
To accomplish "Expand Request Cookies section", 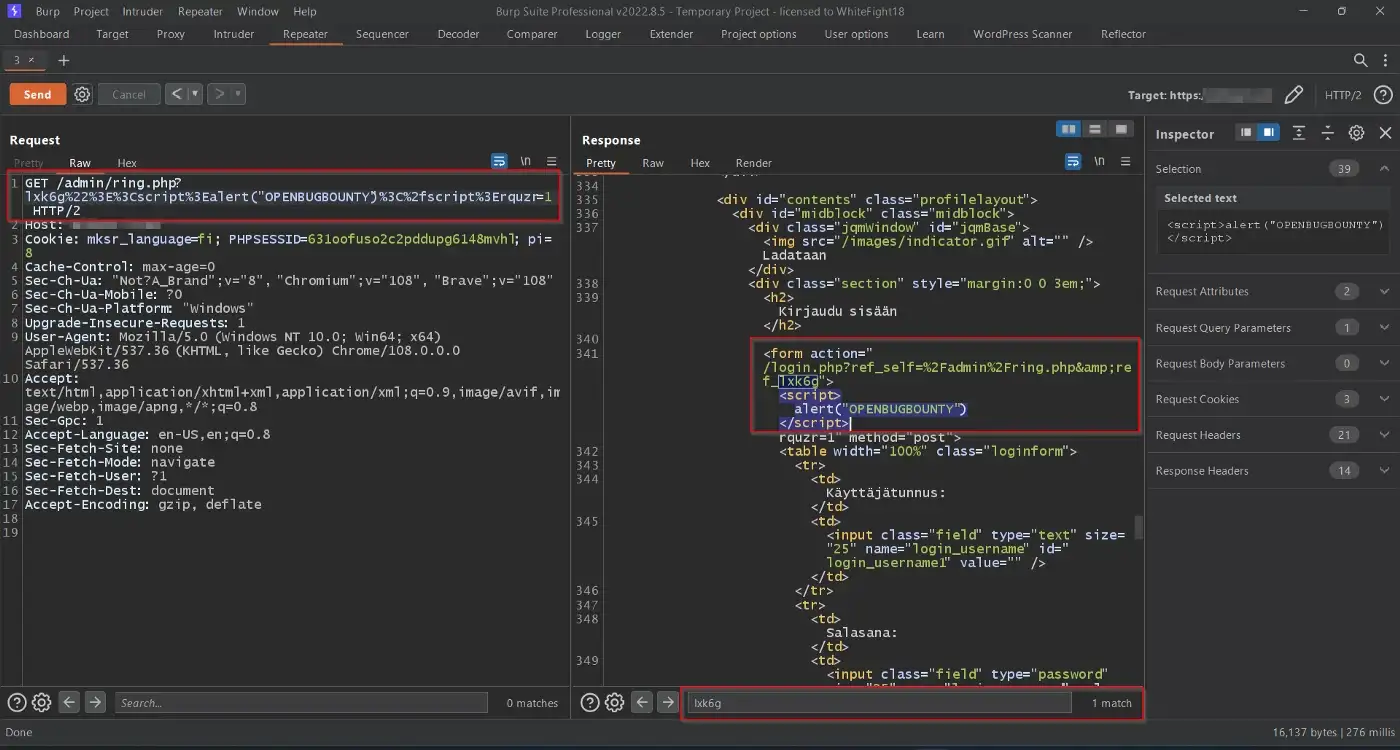I will [1384, 399].
